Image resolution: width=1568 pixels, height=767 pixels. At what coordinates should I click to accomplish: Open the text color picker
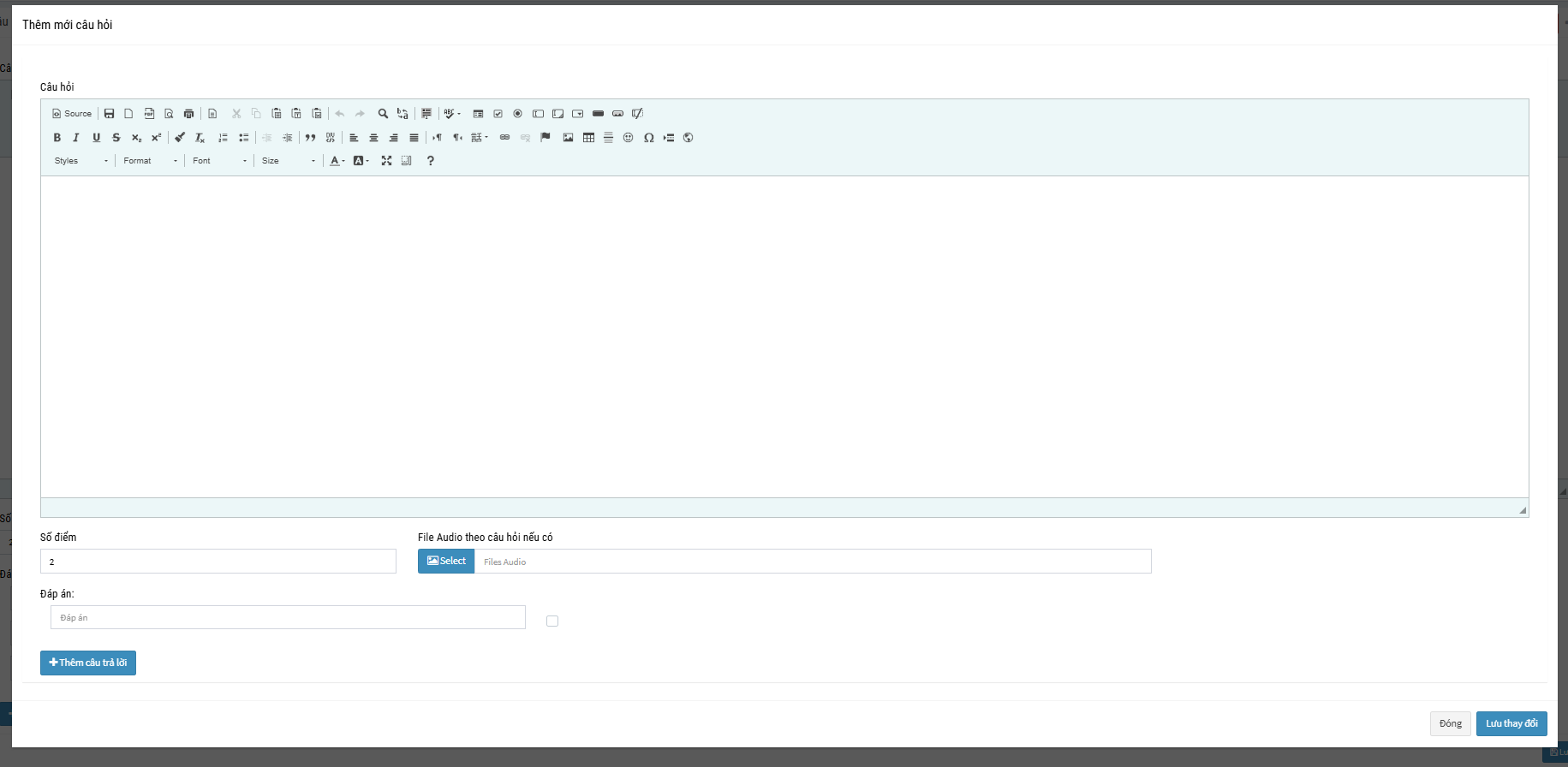point(337,161)
